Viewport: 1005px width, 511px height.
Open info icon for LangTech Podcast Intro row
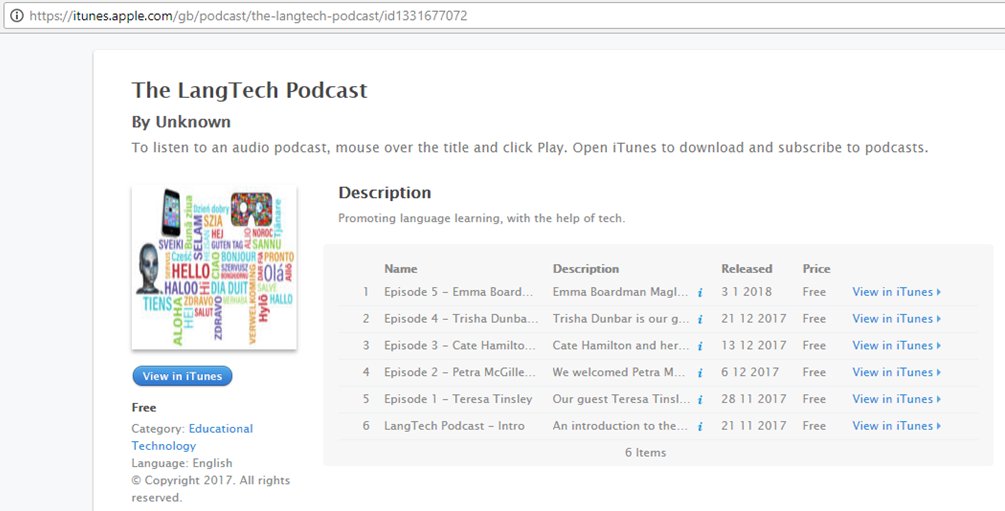[x=700, y=426]
